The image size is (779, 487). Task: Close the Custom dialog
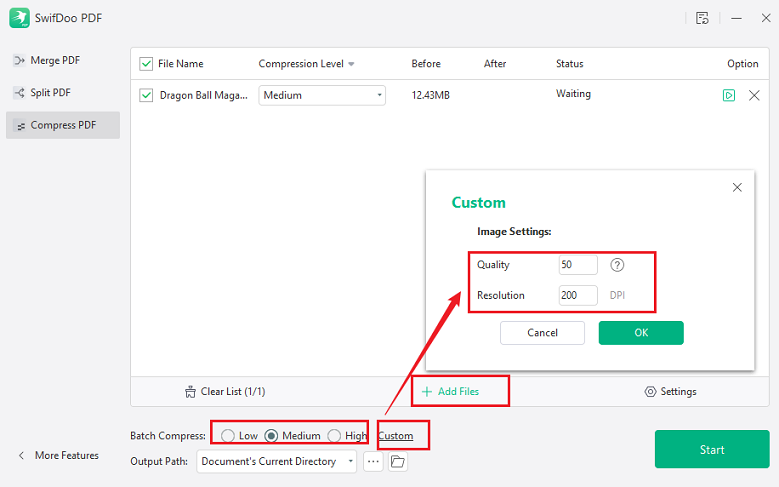[x=737, y=187]
